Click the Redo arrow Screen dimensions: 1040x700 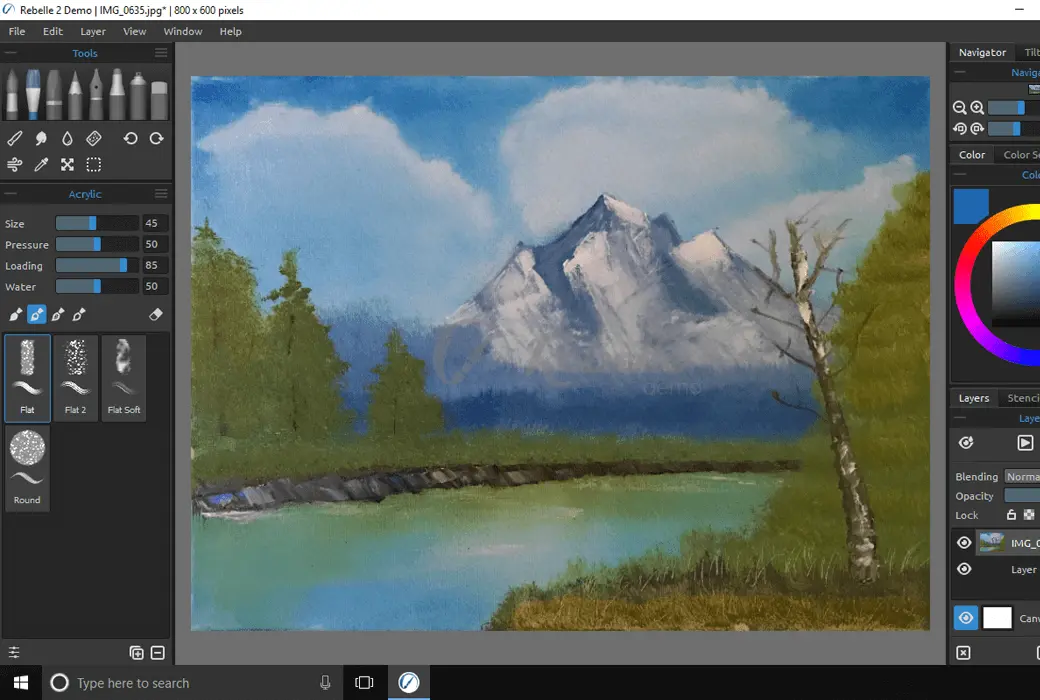(157, 138)
